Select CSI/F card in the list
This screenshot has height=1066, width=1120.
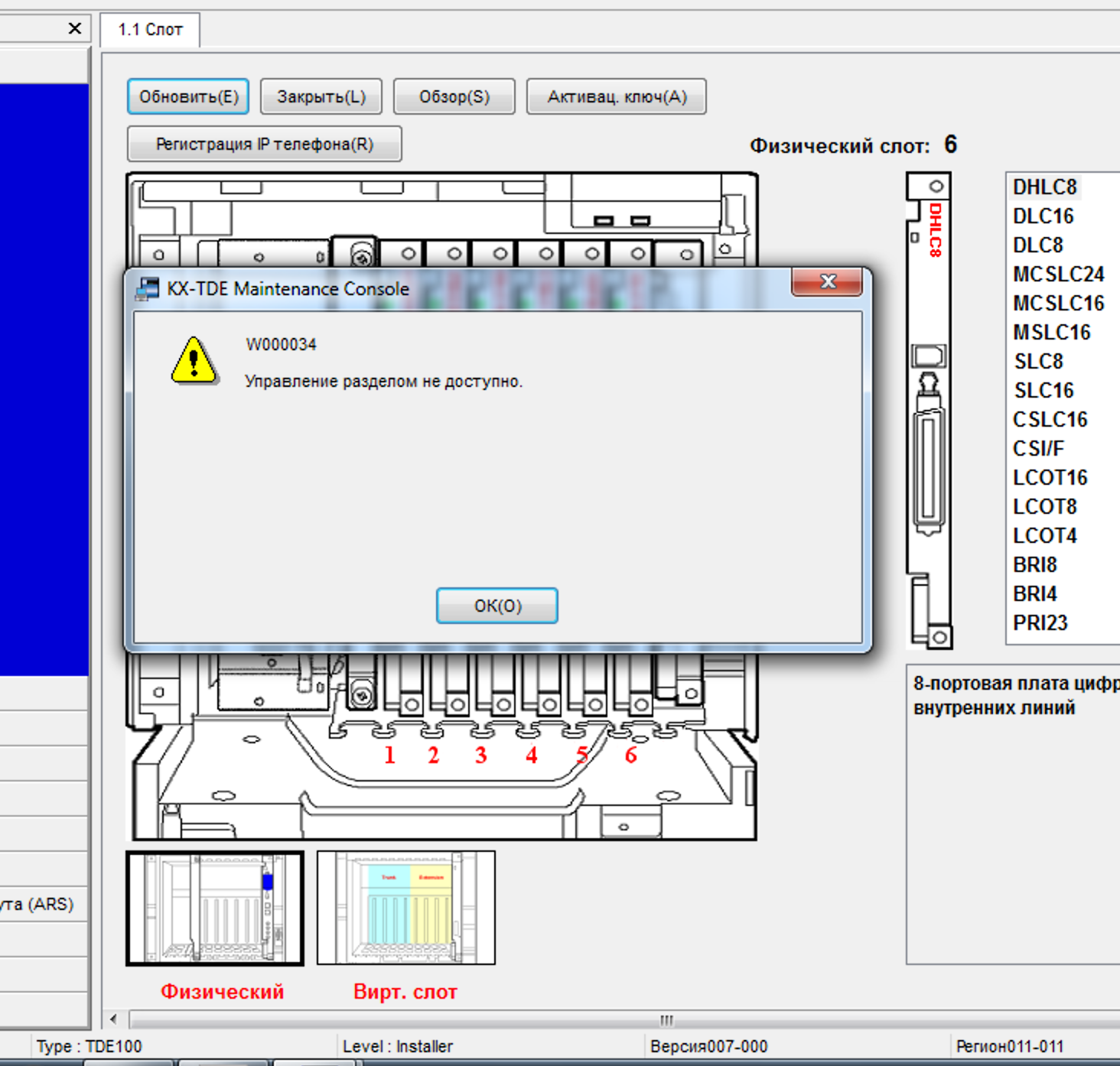pyautogui.click(x=1038, y=449)
